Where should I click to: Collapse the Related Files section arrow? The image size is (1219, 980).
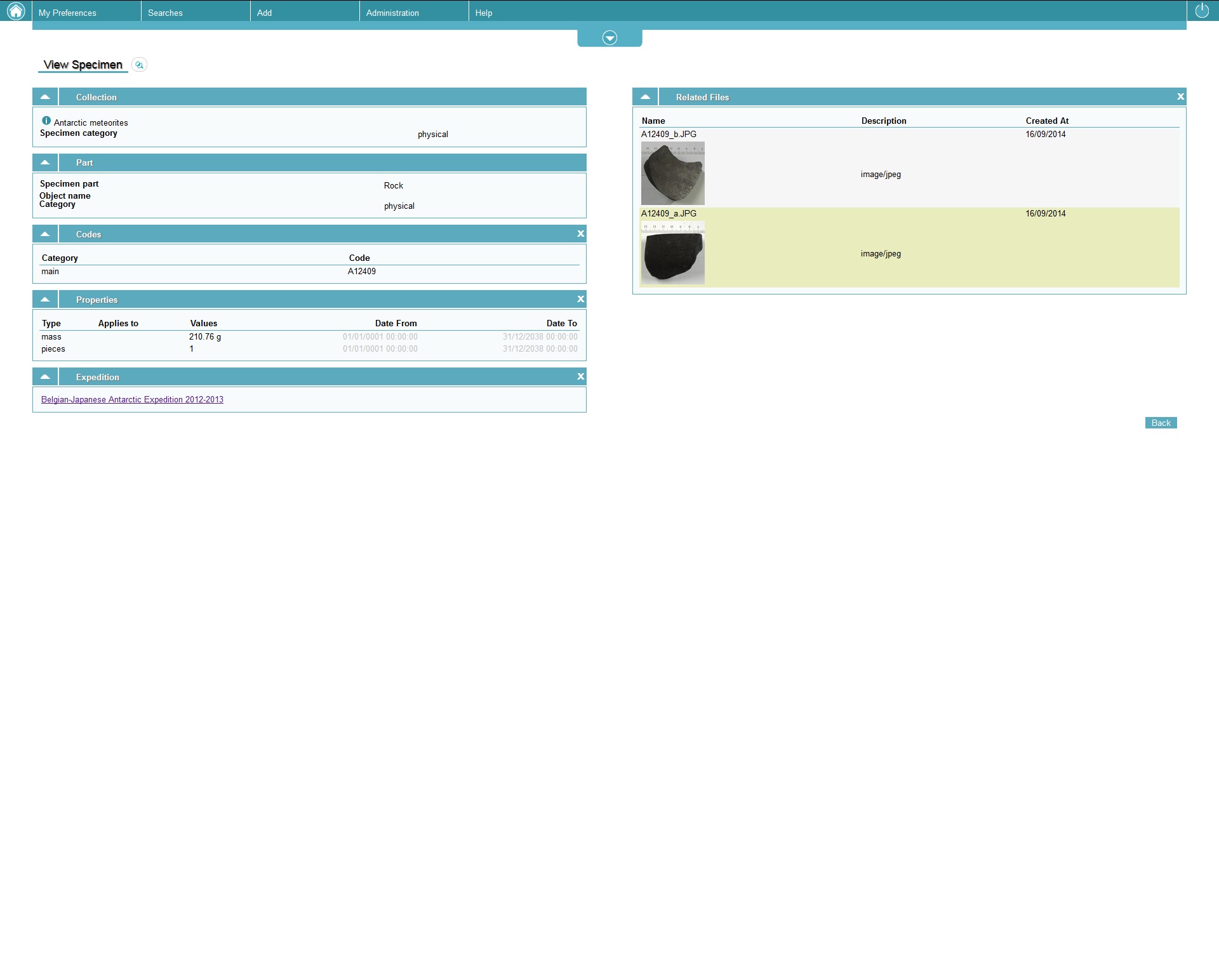(645, 97)
